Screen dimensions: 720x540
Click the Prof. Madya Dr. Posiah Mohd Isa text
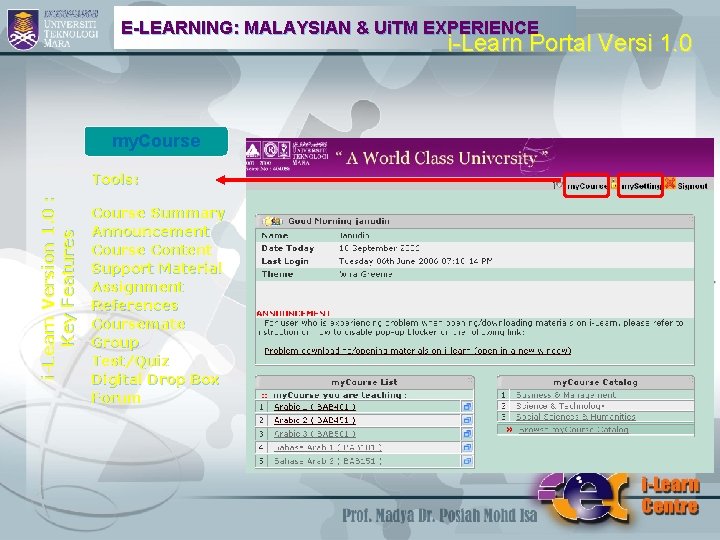pos(439,515)
